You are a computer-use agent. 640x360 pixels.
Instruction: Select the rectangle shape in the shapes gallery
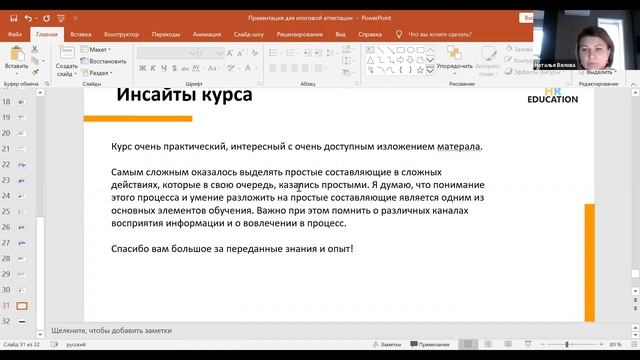click(x=400, y=50)
